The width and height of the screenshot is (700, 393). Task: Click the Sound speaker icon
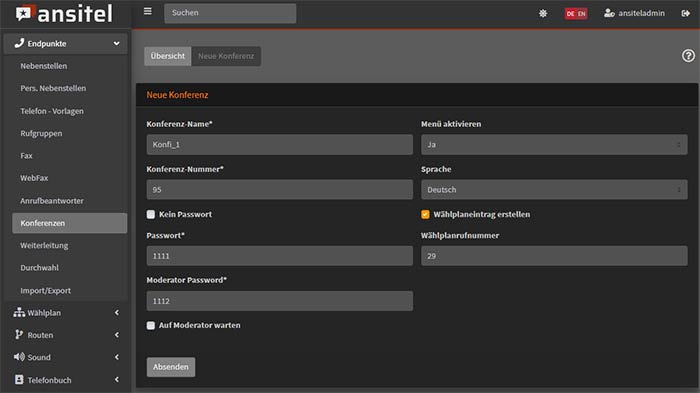[19, 357]
